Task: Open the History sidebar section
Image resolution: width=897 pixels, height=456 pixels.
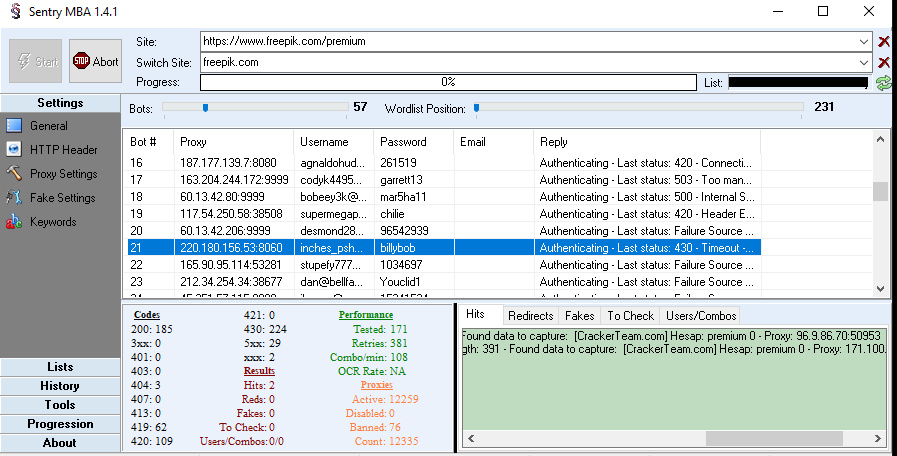Action: click(x=60, y=386)
